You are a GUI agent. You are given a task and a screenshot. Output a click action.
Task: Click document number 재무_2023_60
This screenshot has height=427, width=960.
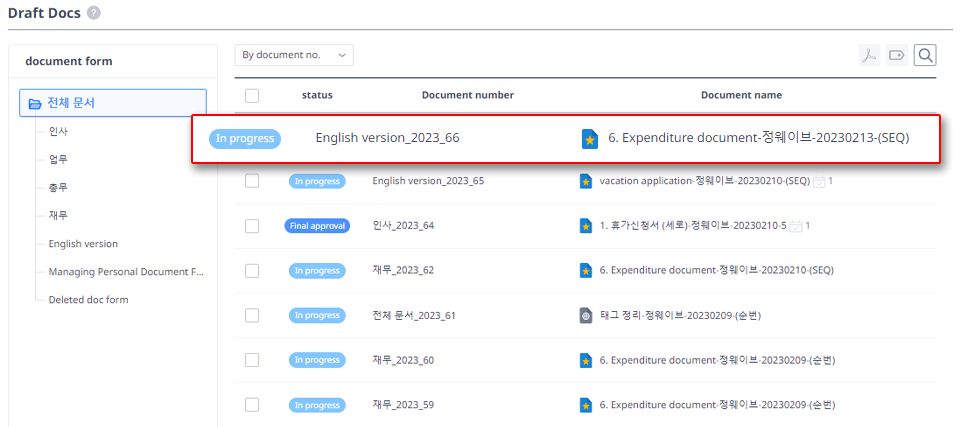point(403,360)
